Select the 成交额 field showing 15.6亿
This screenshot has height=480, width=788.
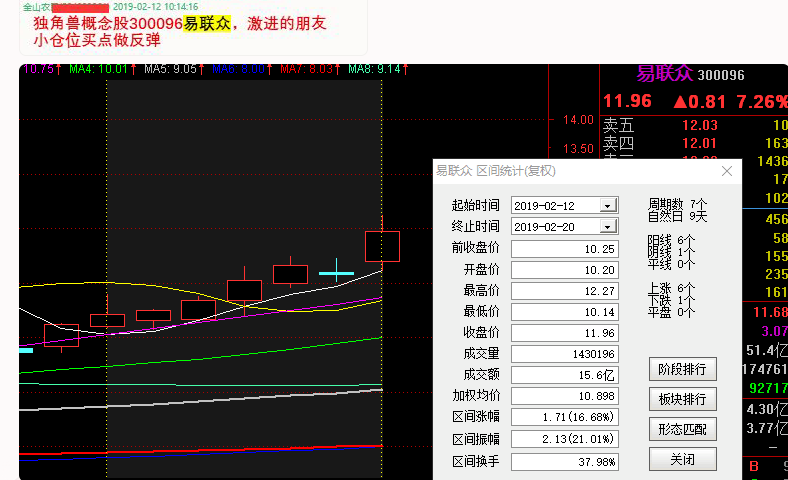point(565,375)
